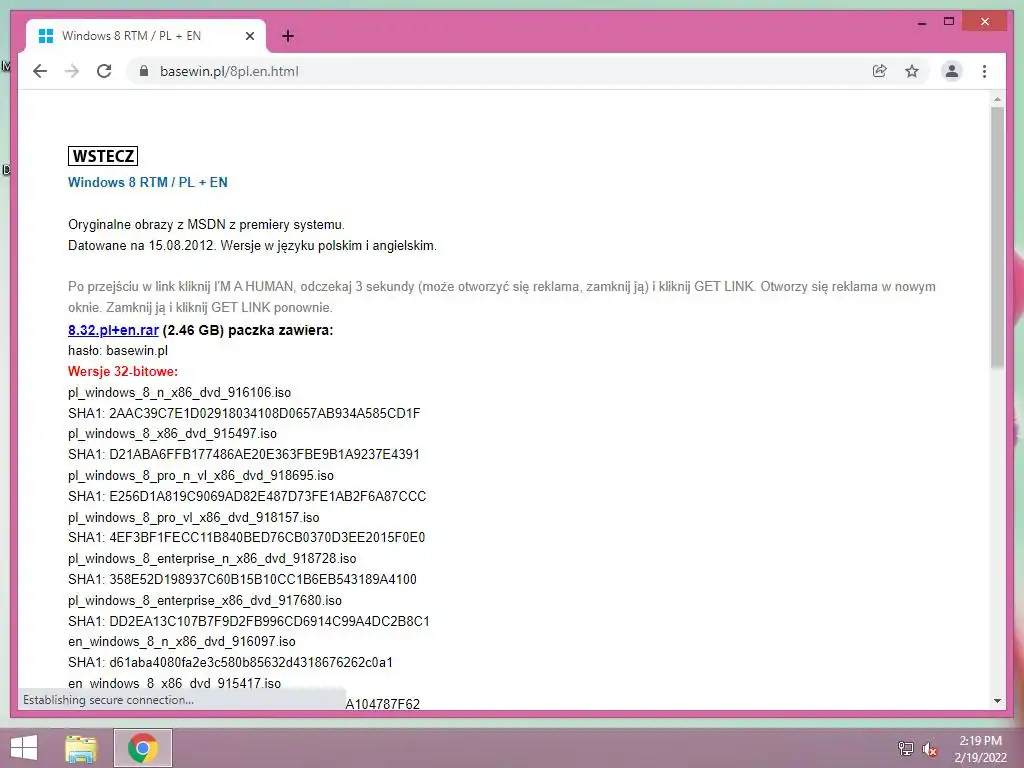Go back using browser back arrow
1024x768 pixels.
40,71
